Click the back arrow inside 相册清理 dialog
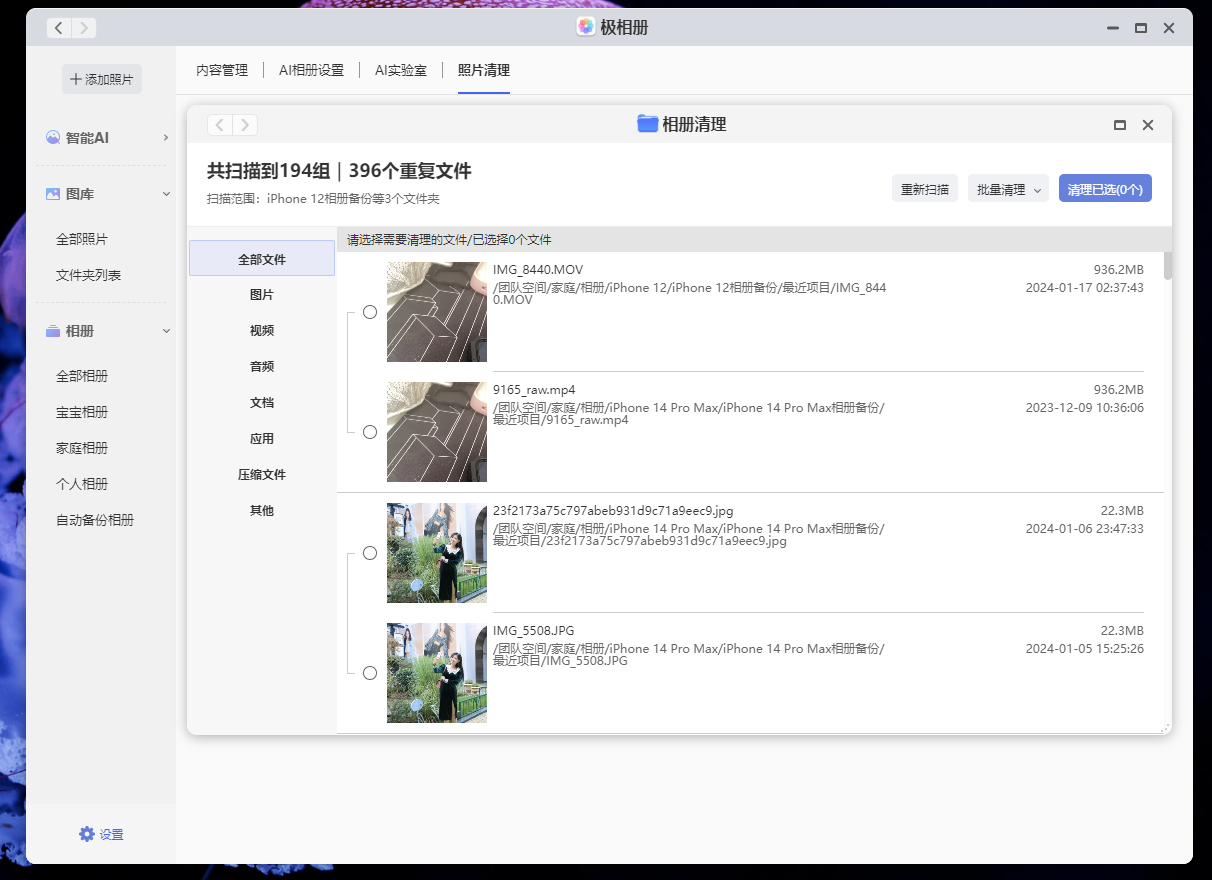Viewport: 1212px width, 880px height. 219,124
